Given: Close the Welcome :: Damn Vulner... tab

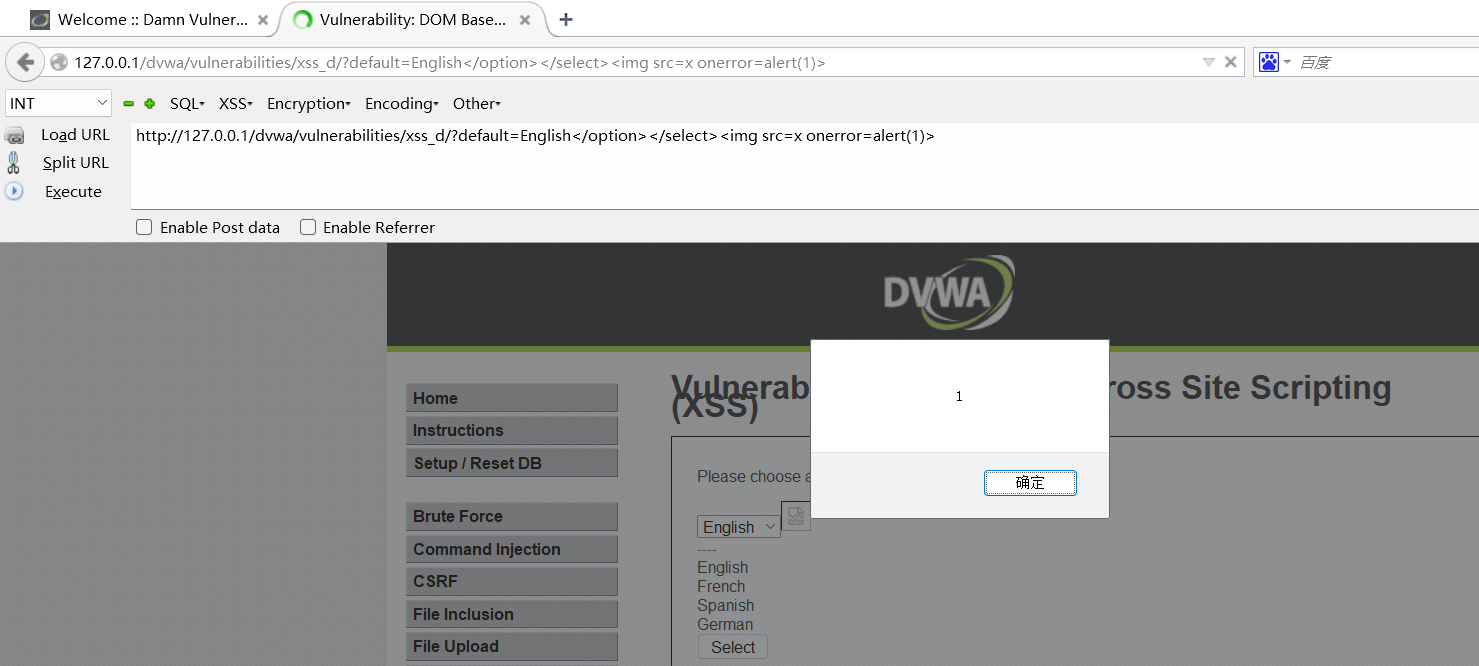Looking at the screenshot, I should (263, 20).
